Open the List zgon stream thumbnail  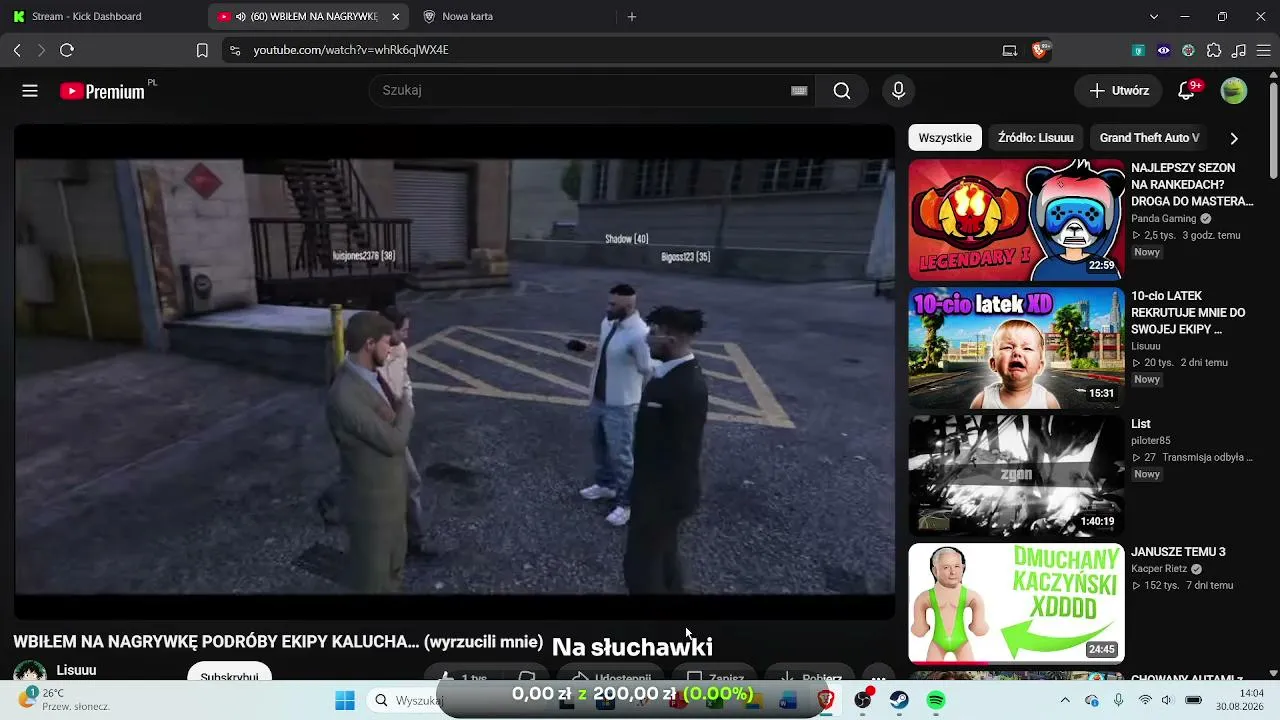1016,476
